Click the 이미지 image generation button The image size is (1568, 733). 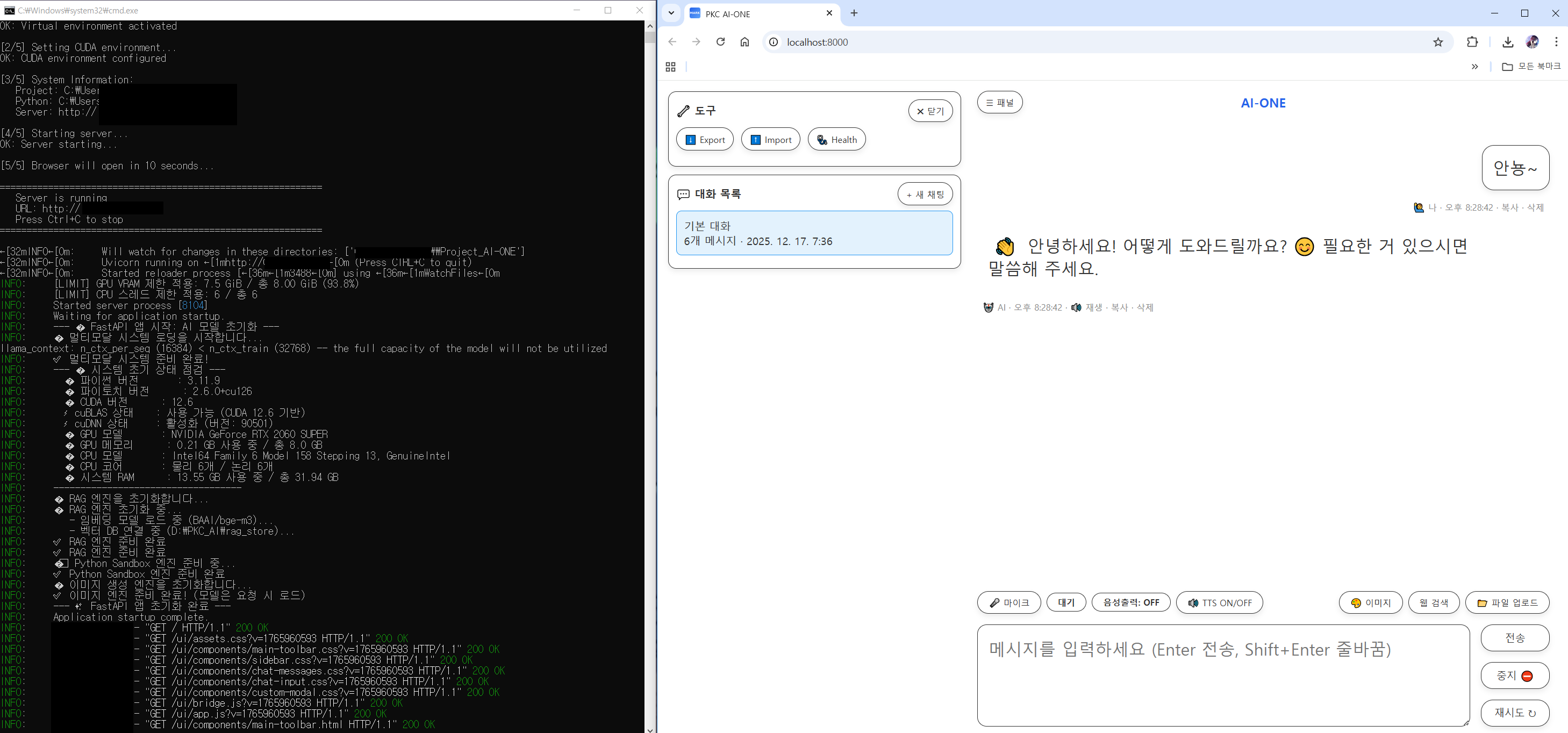click(x=1370, y=603)
